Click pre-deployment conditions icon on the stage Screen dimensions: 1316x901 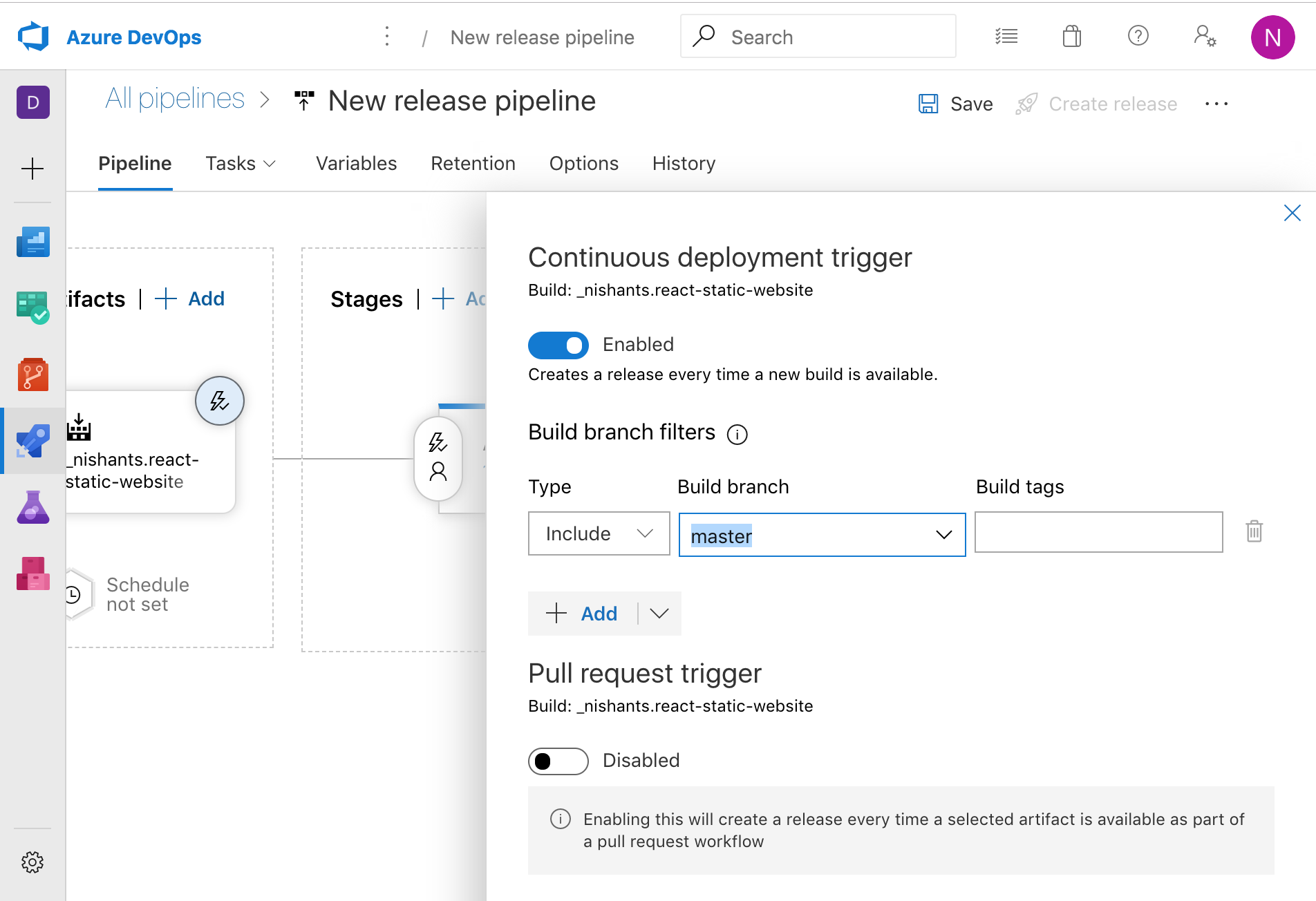(438, 459)
